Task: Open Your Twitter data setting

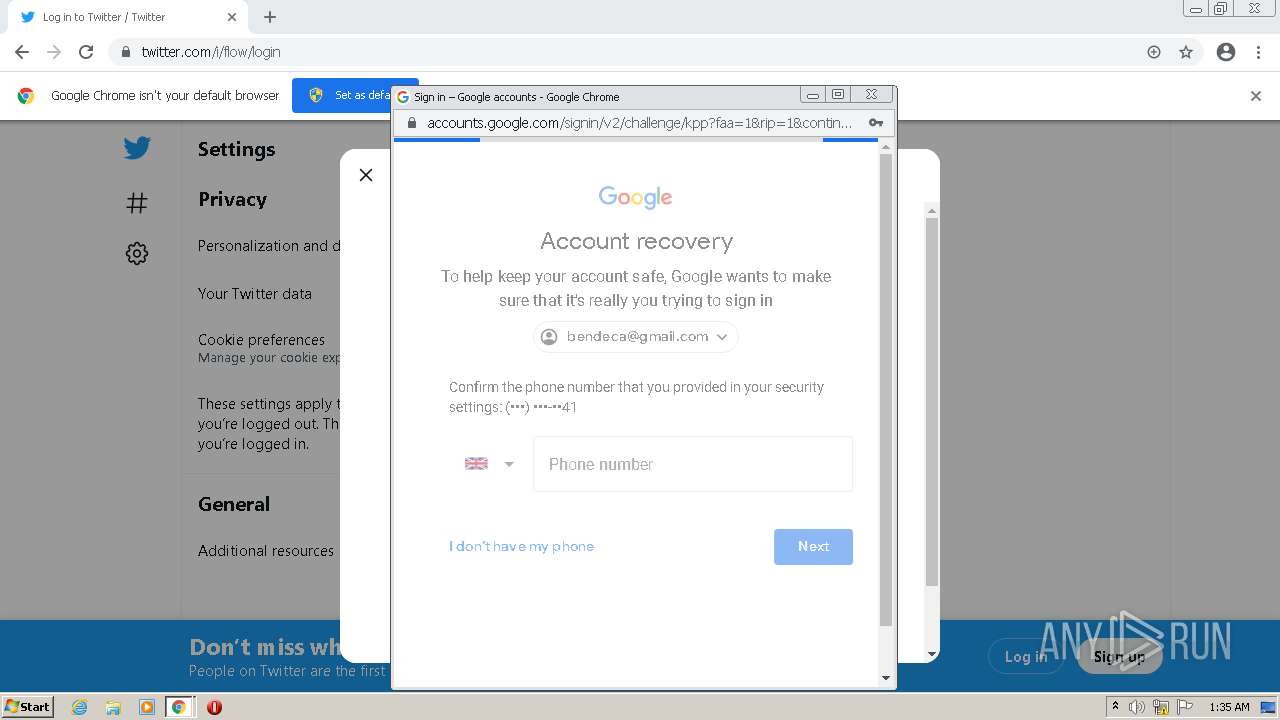Action: point(255,294)
